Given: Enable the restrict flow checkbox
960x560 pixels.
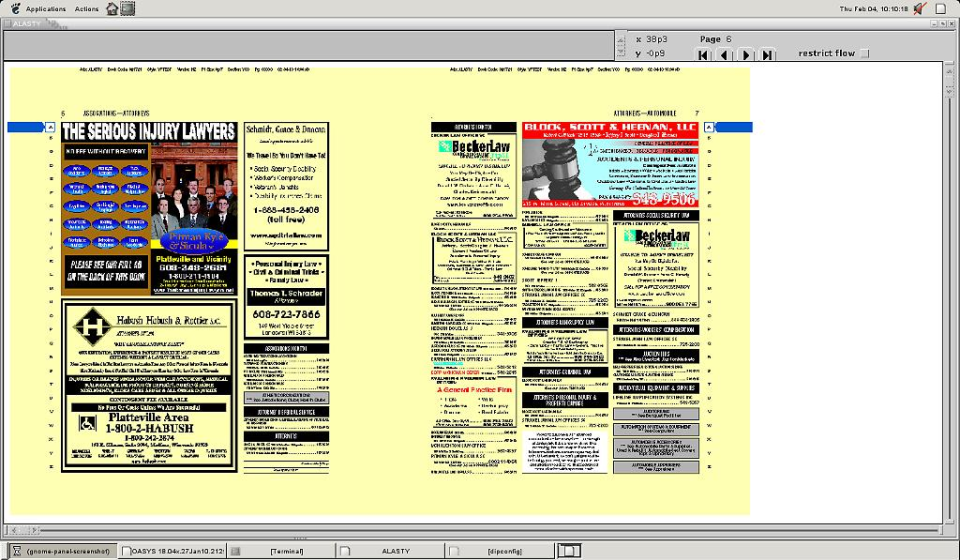Looking at the screenshot, I should (866, 54).
